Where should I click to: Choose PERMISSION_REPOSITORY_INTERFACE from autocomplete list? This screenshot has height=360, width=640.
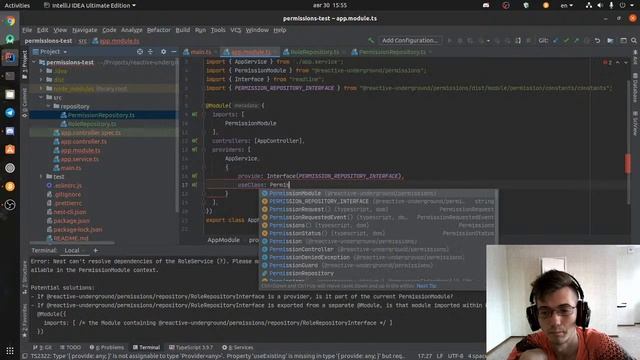[x=379, y=202]
